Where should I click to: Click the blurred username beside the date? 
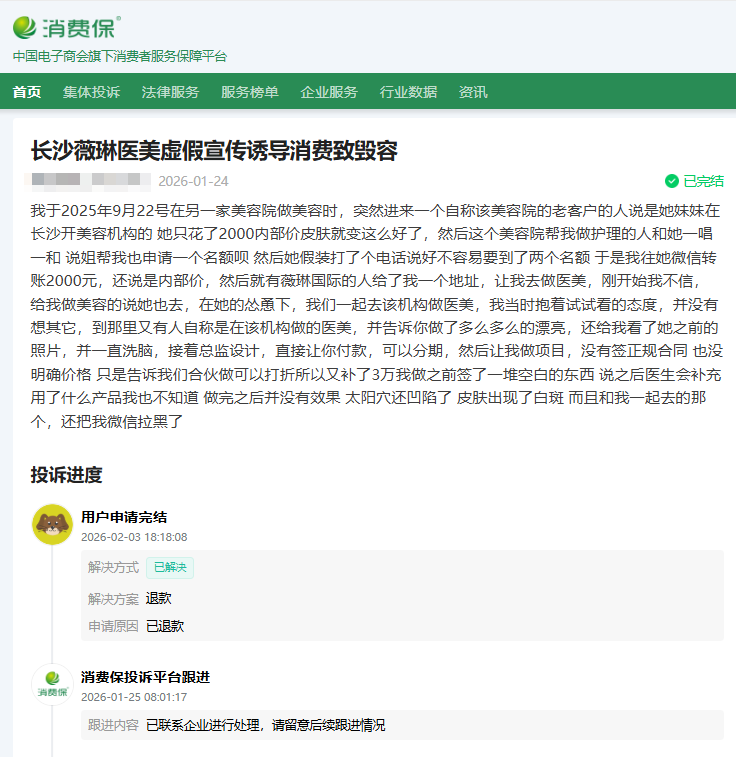point(87,181)
